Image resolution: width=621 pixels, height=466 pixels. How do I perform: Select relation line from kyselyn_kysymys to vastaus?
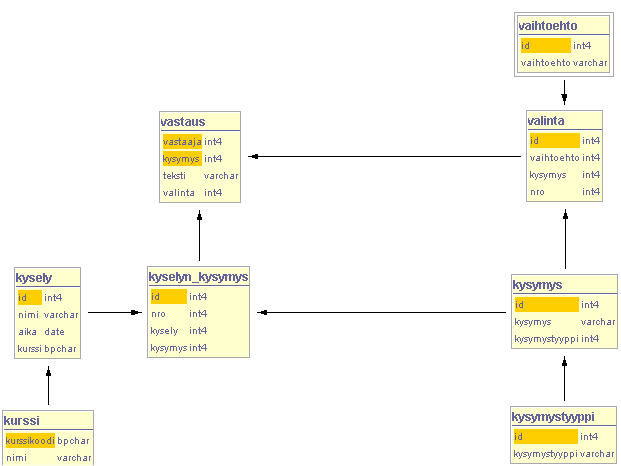pos(200,235)
